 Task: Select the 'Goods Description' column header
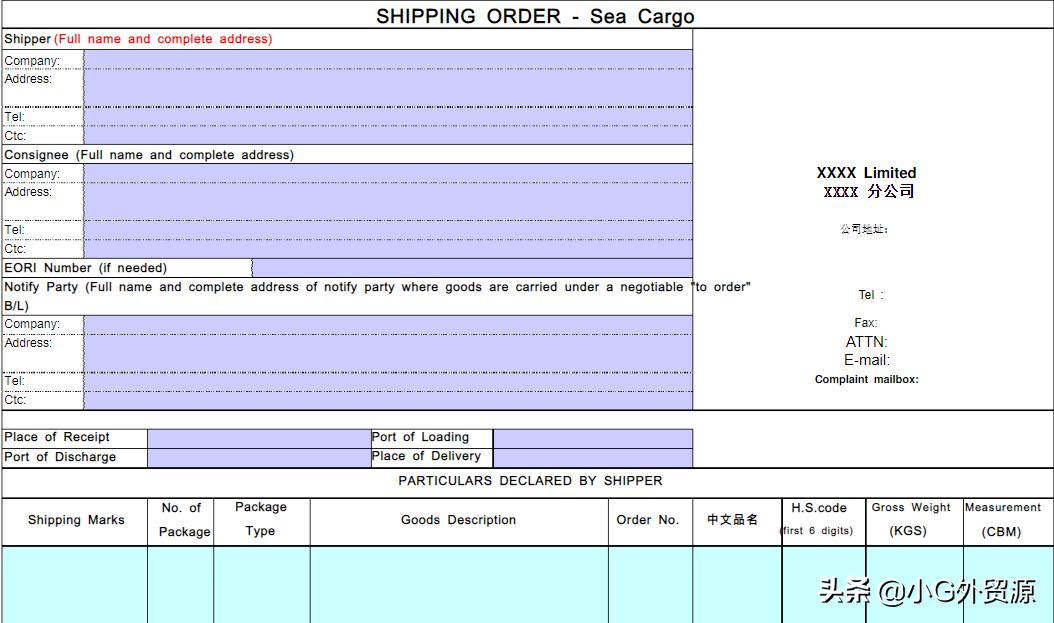coord(458,520)
